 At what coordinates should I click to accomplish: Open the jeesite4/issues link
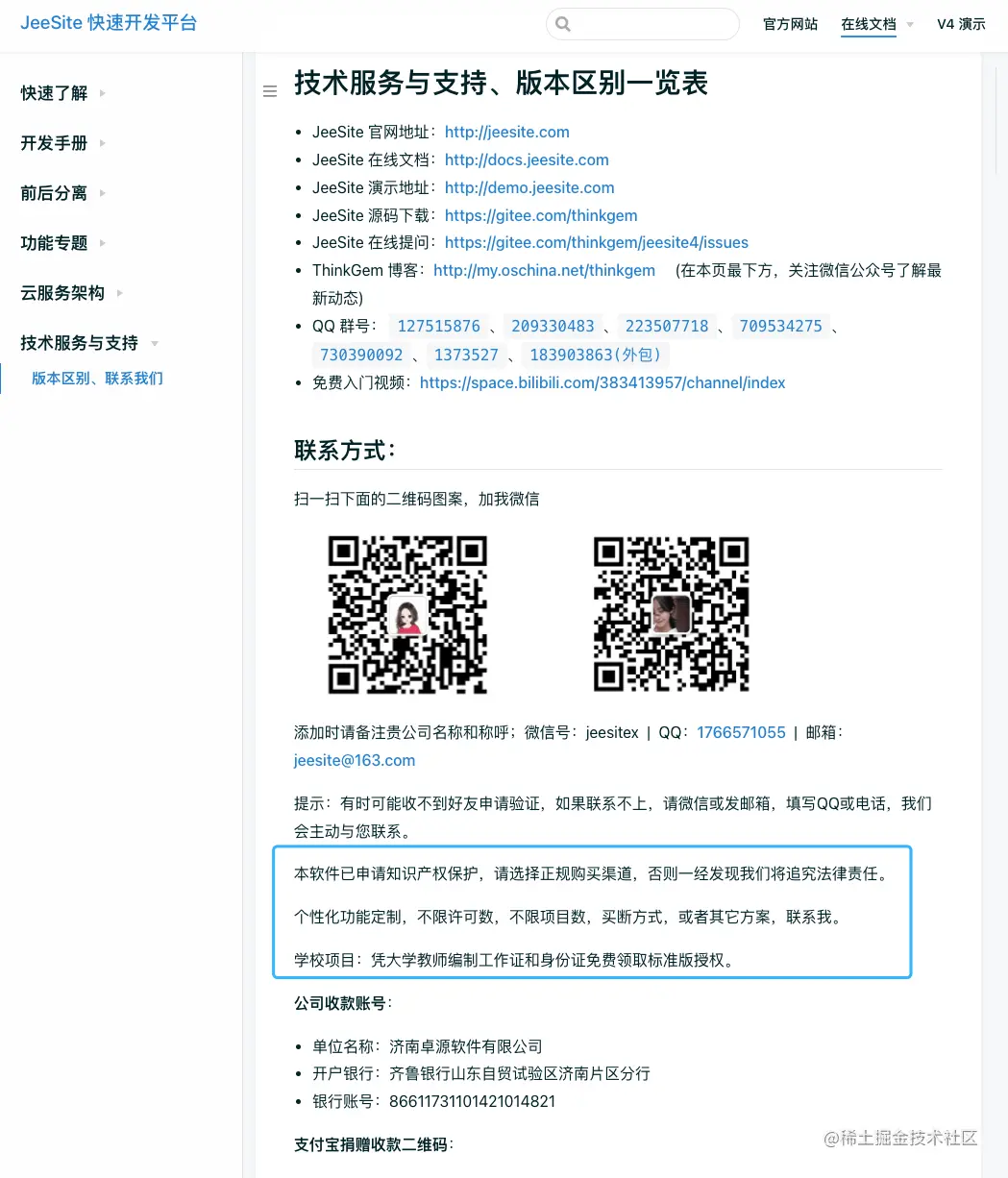coord(597,242)
